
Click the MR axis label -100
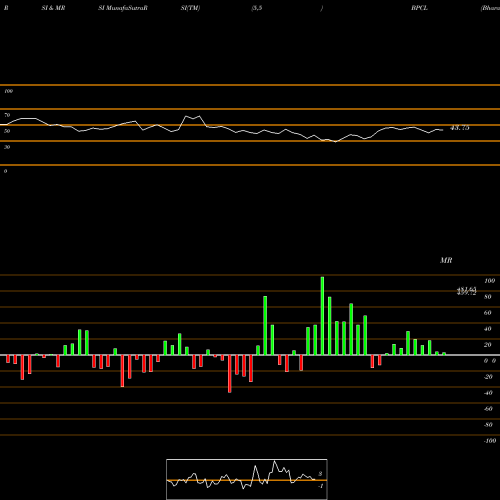click(490, 441)
